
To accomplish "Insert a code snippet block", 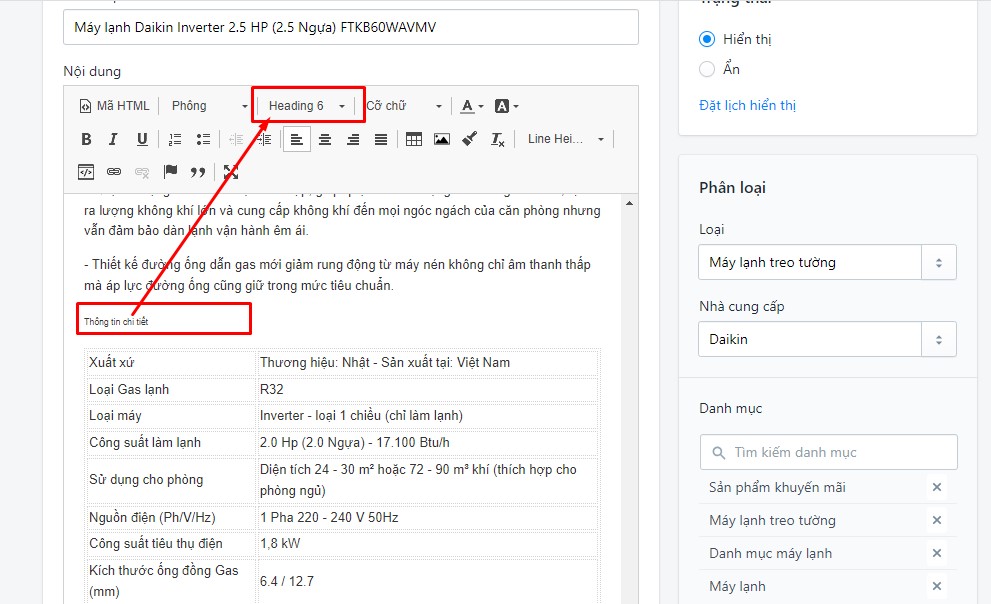I will [x=86, y=172].
